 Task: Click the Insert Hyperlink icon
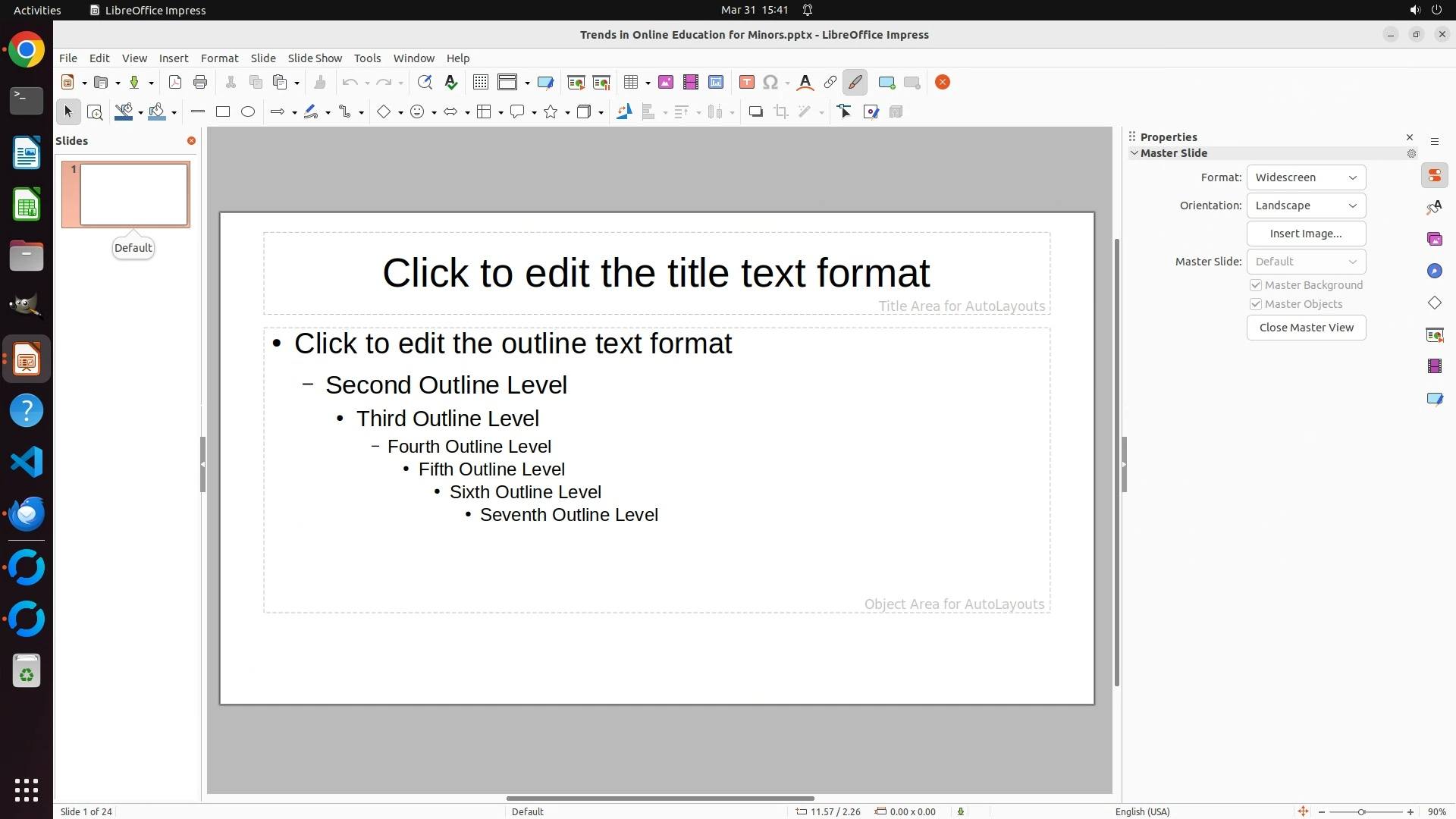point(830,83)
